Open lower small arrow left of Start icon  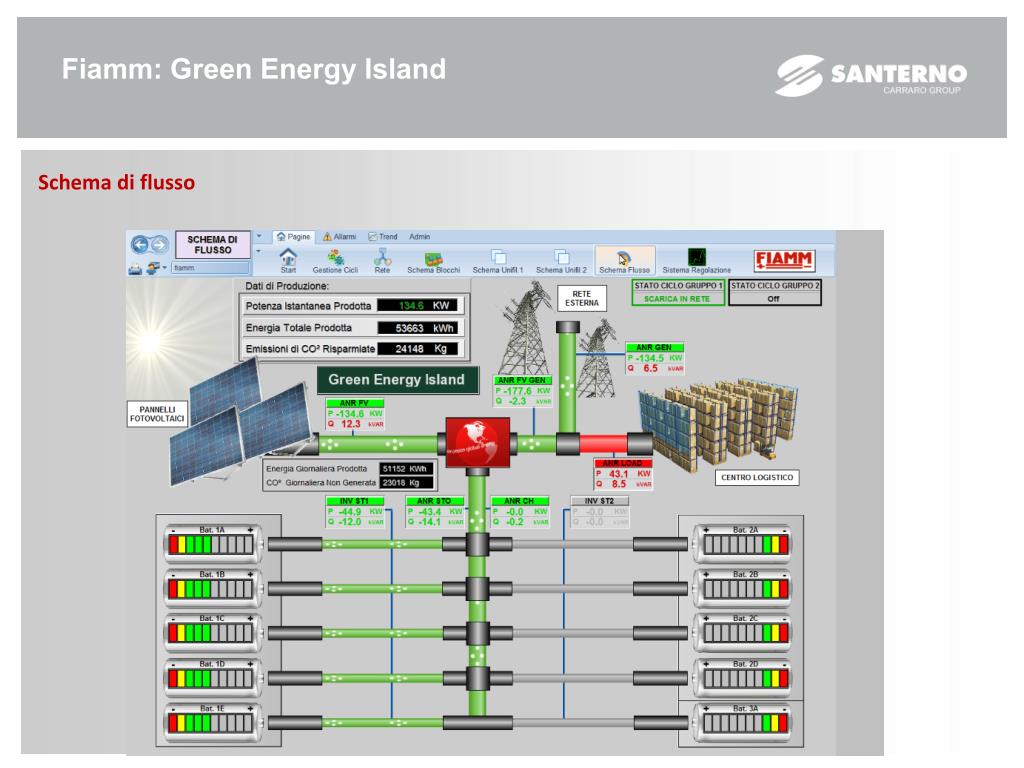259,251
